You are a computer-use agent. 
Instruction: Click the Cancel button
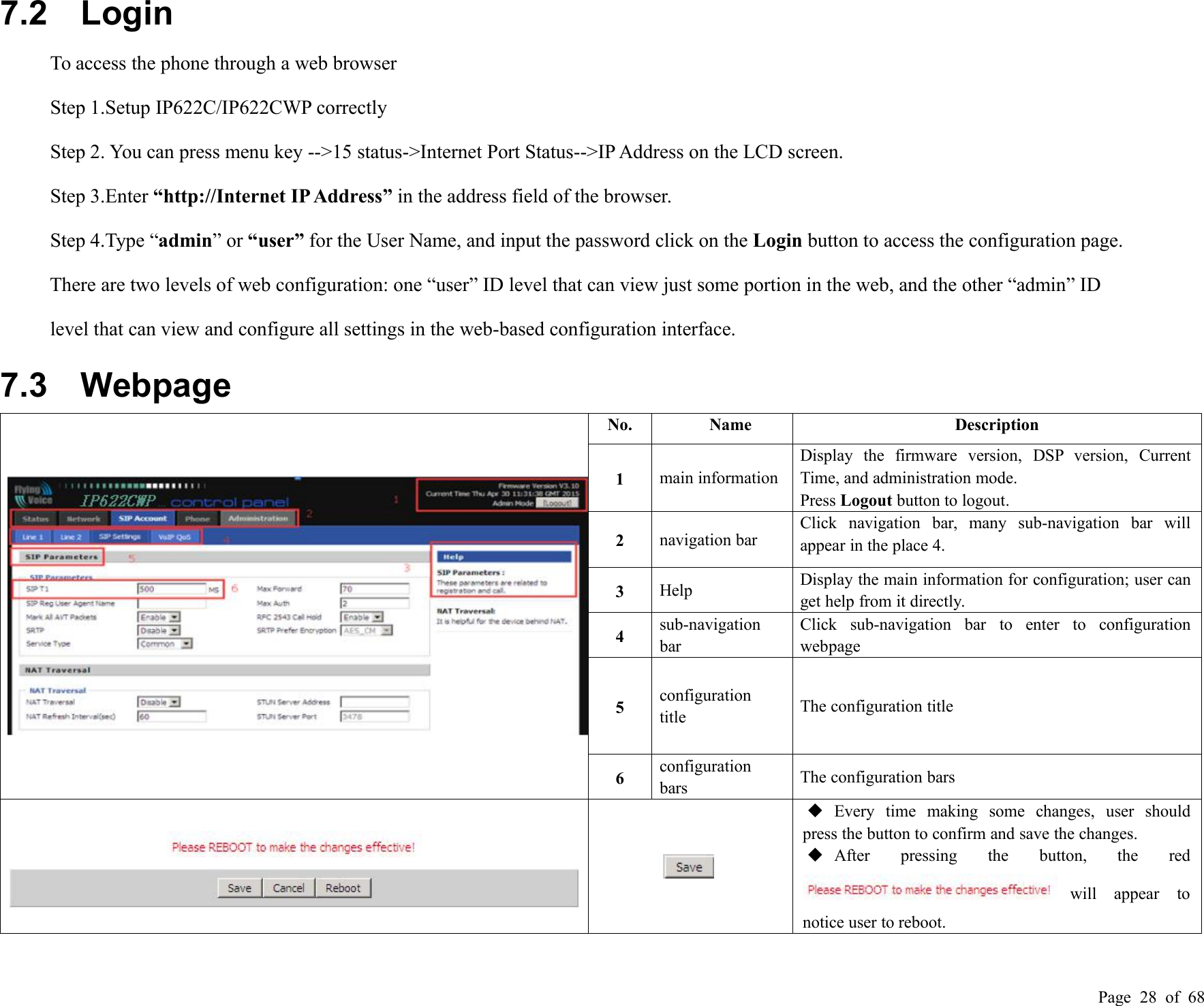click(x=289, y=888)
